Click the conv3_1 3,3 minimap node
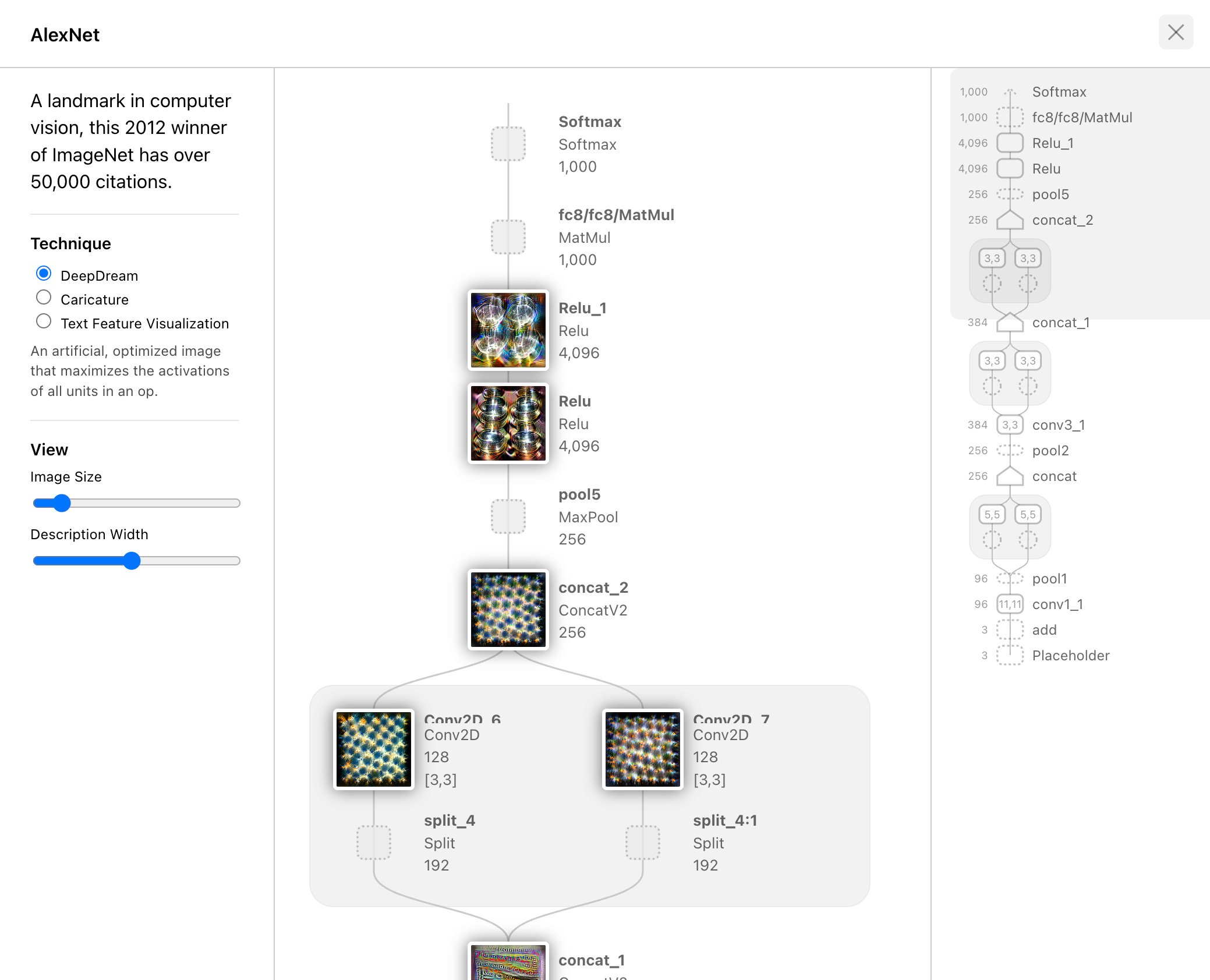The image size is (1210, 980). click(x=1010, y=425)
